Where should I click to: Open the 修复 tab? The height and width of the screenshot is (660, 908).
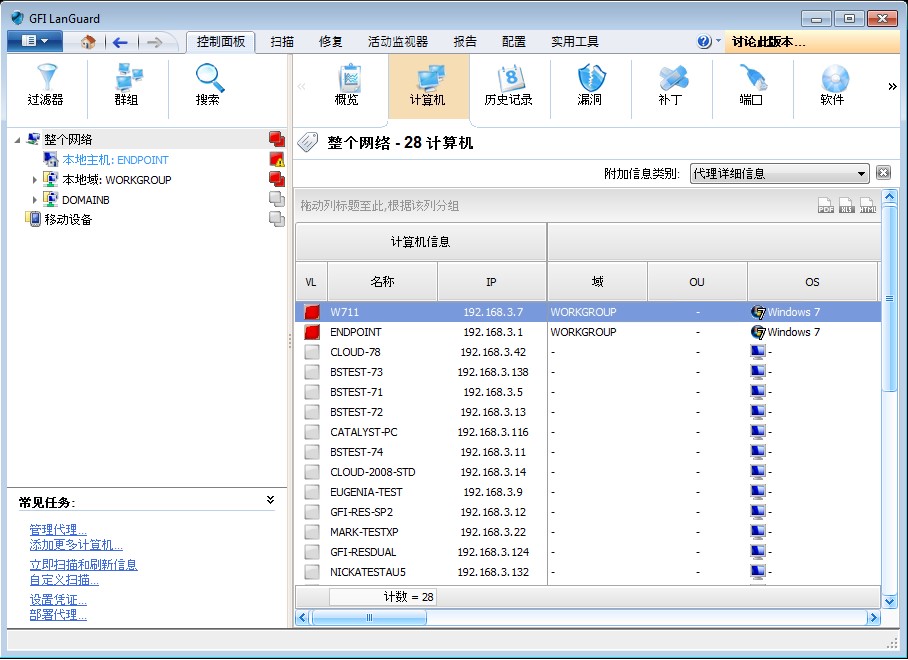331,42
